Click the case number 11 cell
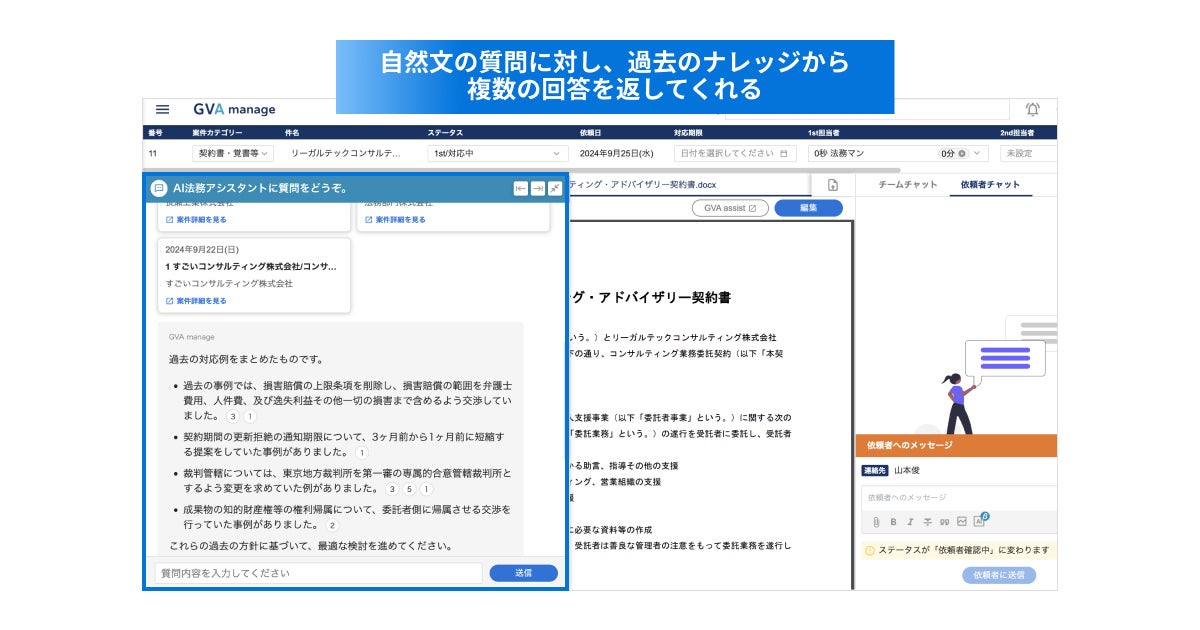The height and width of the screenshot is (630, 1200). click(153, 153)
